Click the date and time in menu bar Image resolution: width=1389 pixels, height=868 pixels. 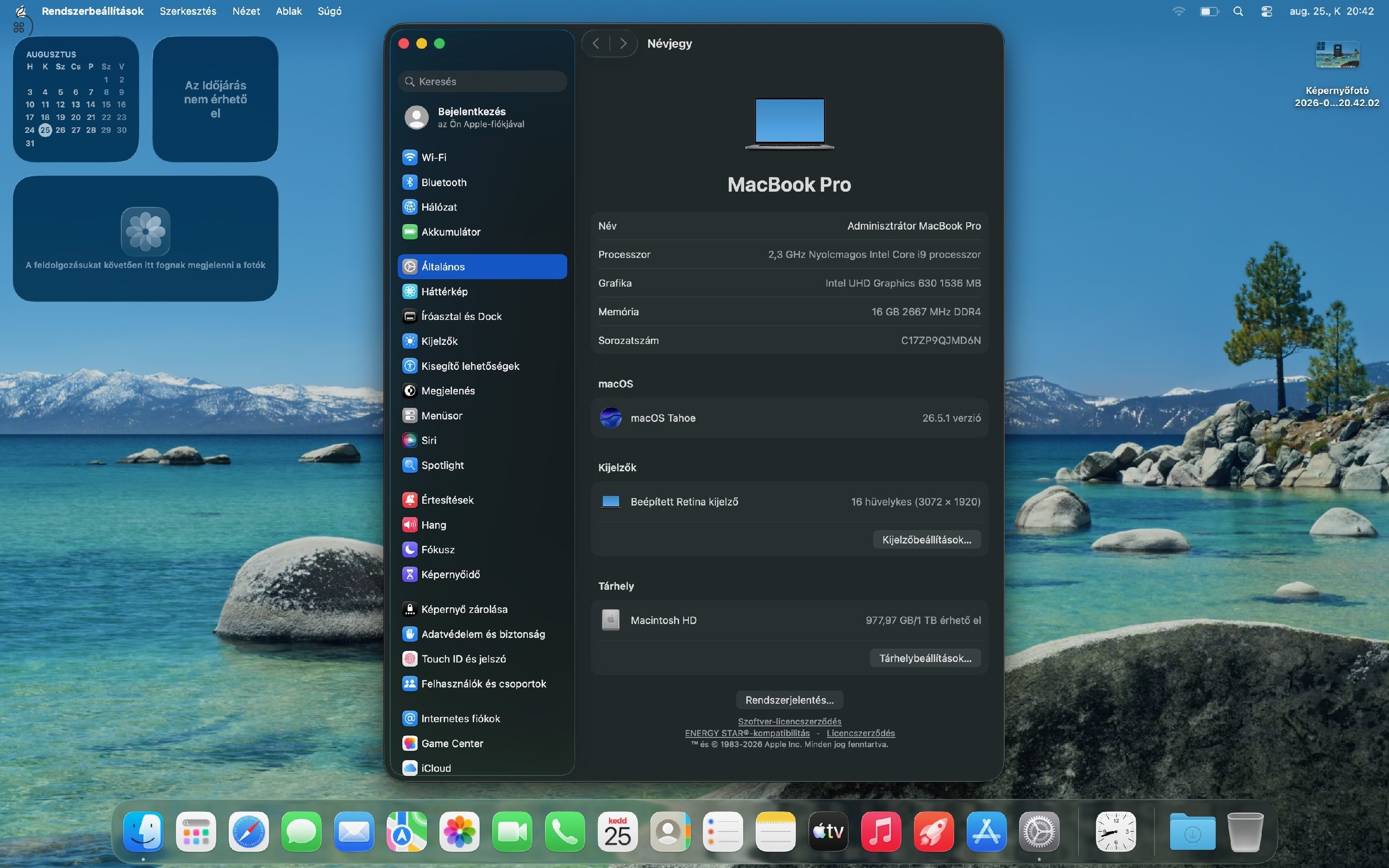[1331, 11]
